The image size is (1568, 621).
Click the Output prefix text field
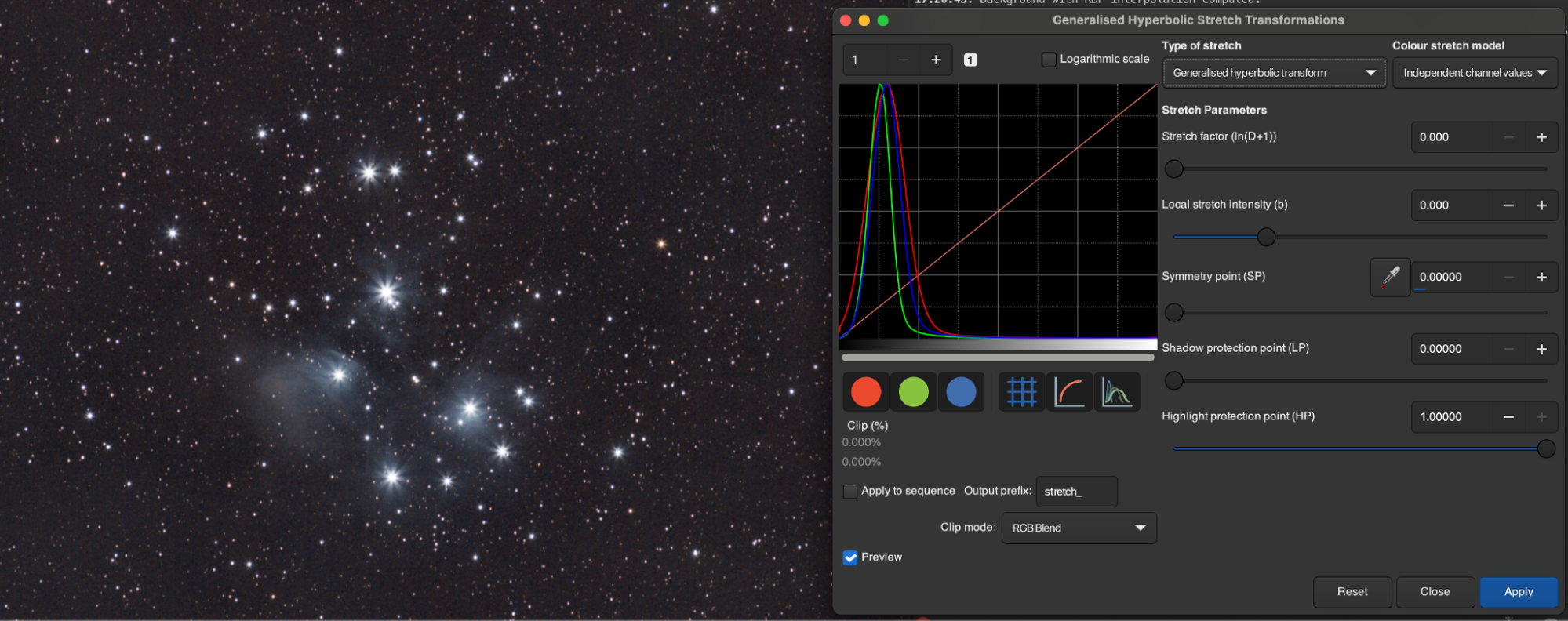pos(1076,492)
